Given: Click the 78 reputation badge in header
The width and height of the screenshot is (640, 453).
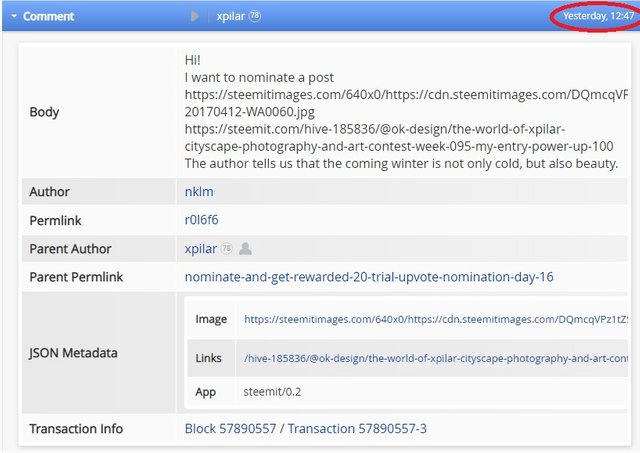Looking at the screenshot, I should (x=255, y=16).
